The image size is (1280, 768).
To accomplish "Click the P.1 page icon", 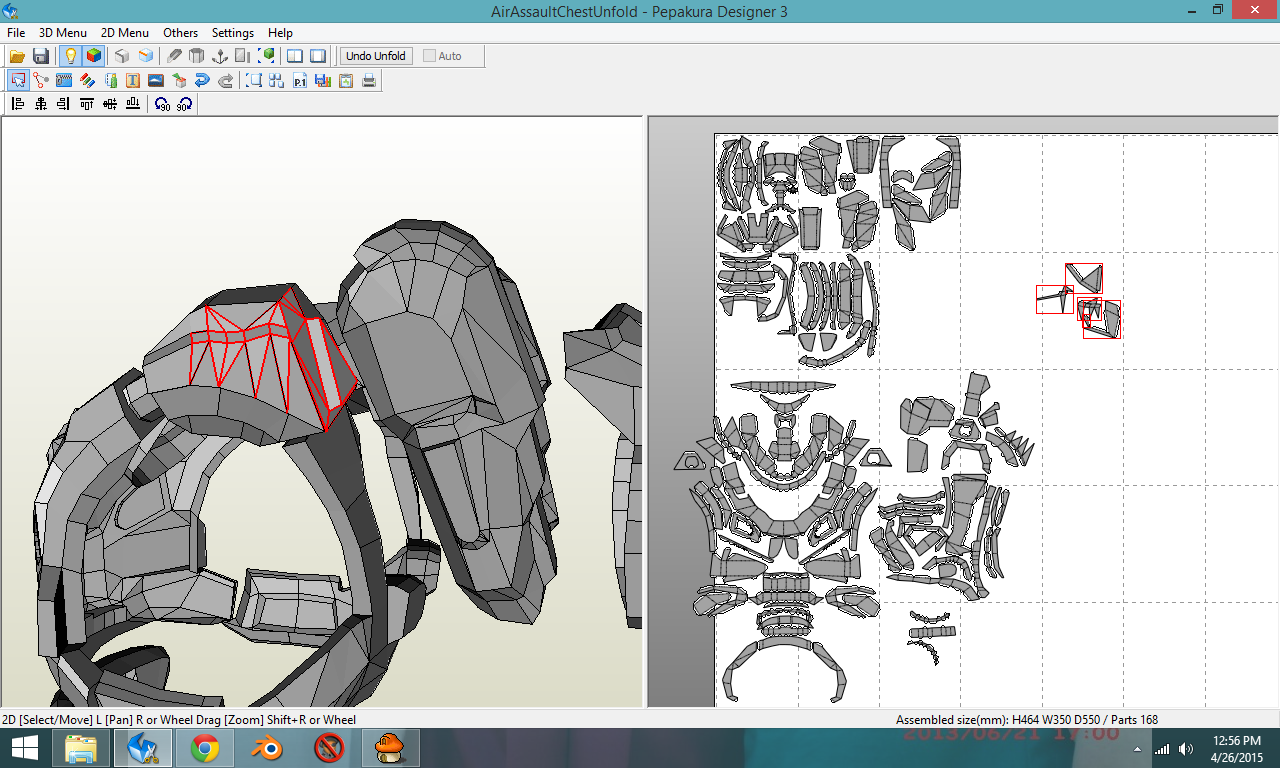I will coord(300,80).
